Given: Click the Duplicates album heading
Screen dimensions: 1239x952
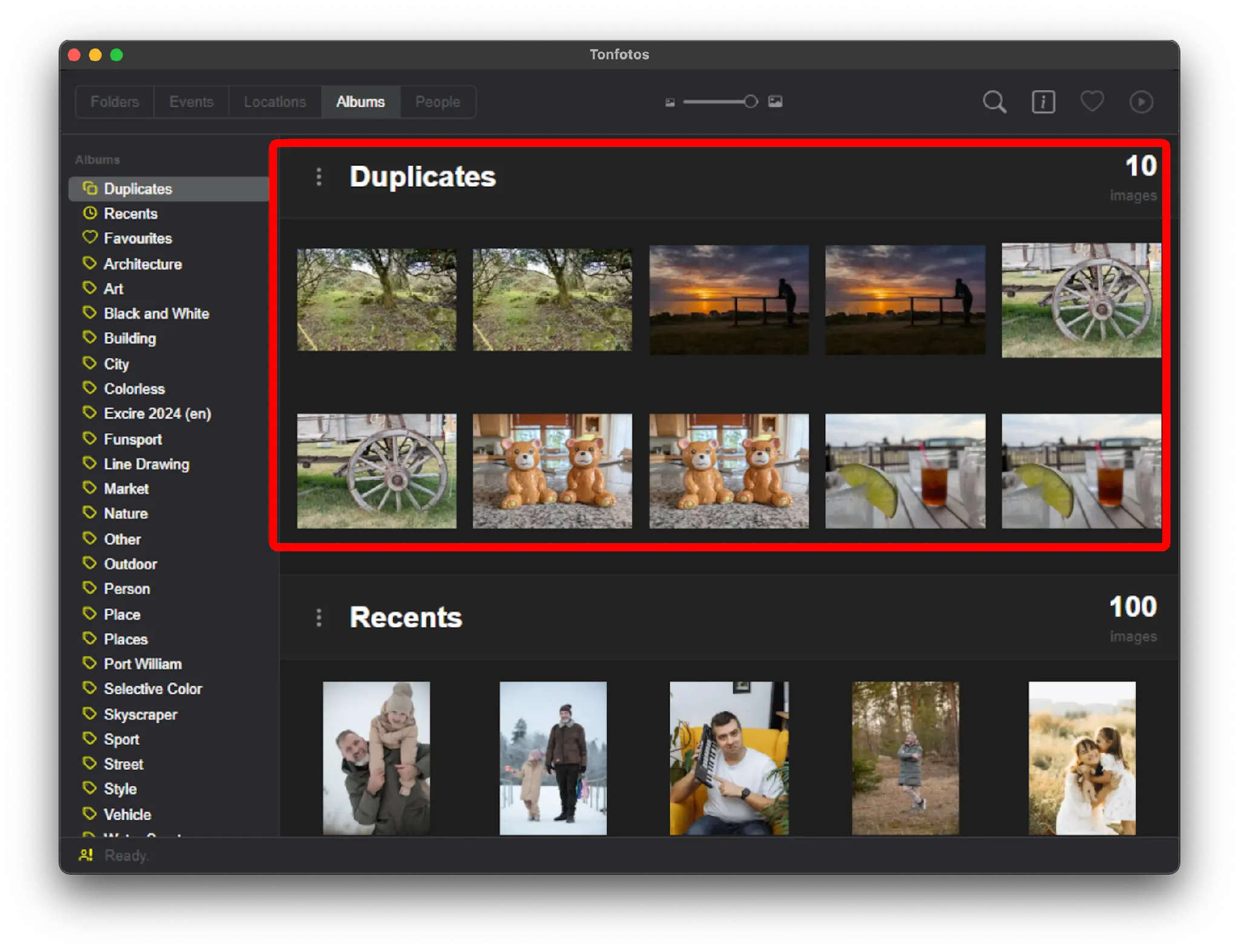Looking at the screenshot, I should click(422, 177).
